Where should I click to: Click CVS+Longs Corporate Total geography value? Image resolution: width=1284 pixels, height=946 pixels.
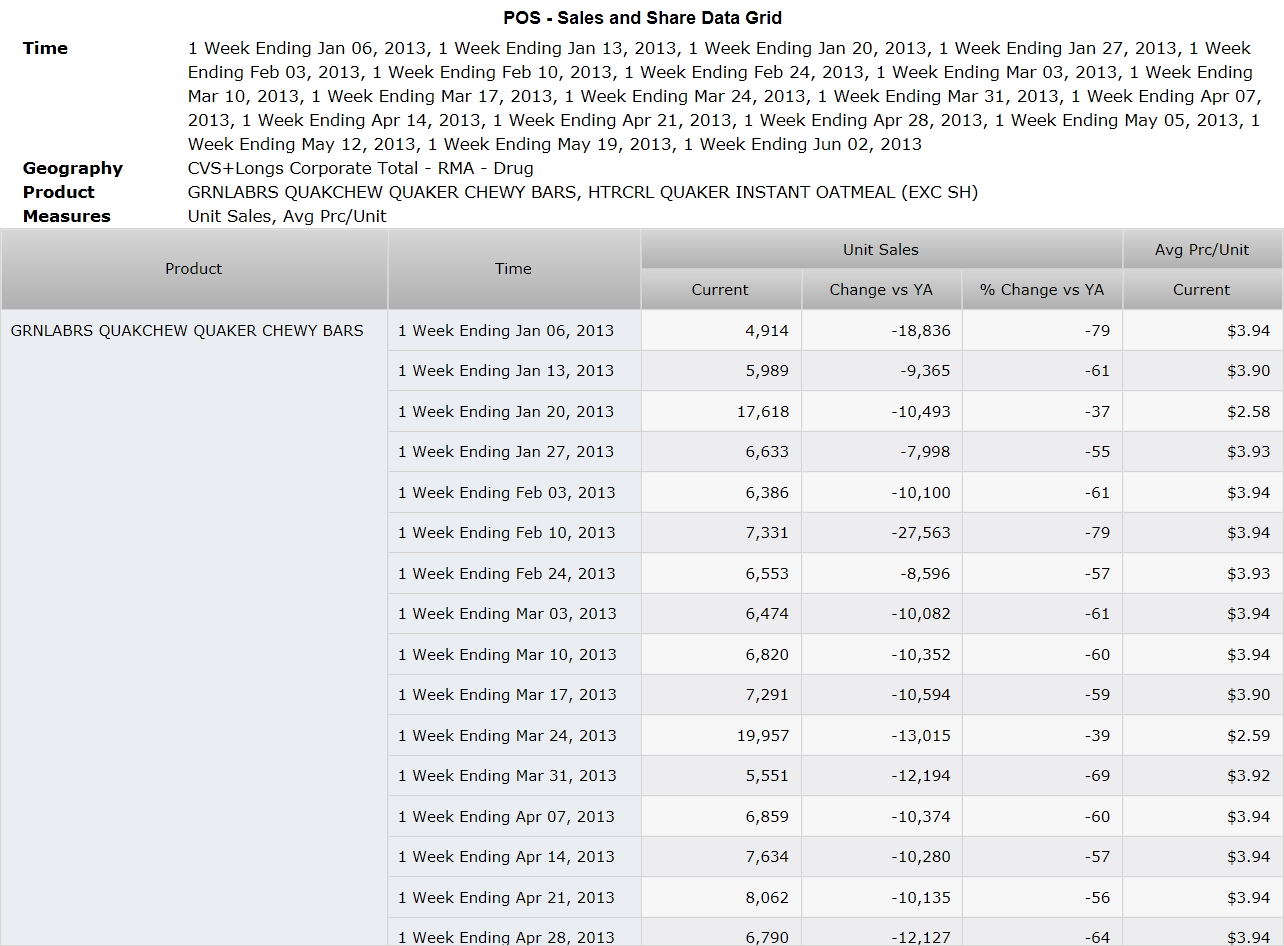point(361,168)
